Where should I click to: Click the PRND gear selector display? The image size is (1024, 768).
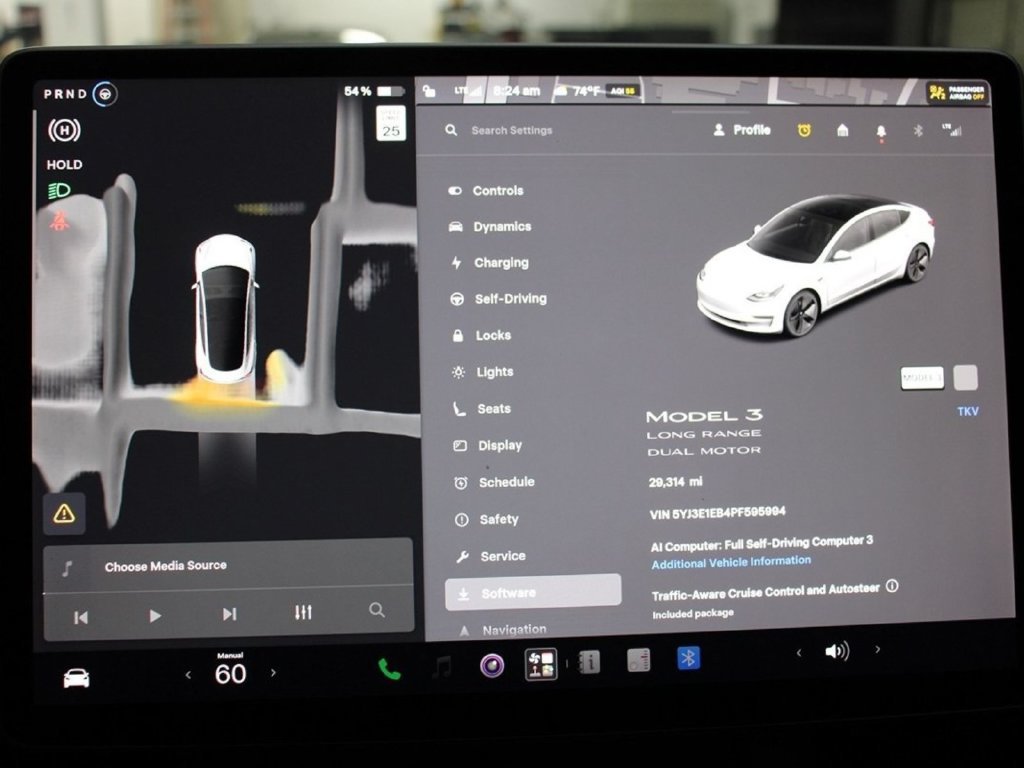pyautogui.click(x=65, y=94)
